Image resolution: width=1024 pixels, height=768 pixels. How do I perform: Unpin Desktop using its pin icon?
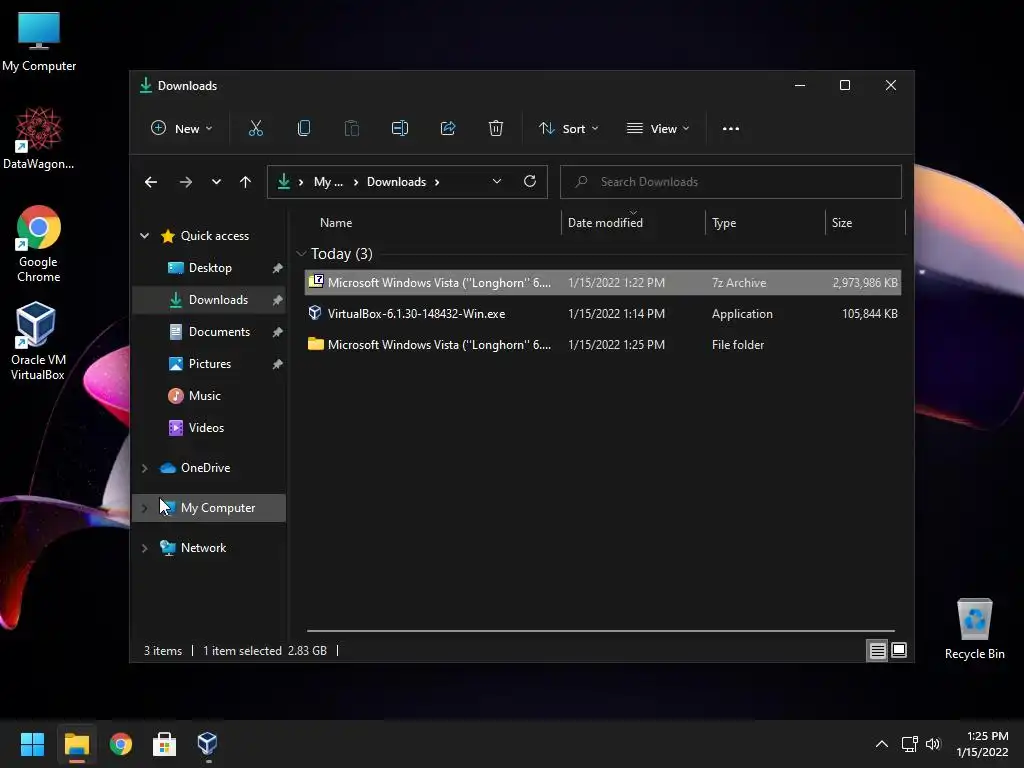coord(278,268)
